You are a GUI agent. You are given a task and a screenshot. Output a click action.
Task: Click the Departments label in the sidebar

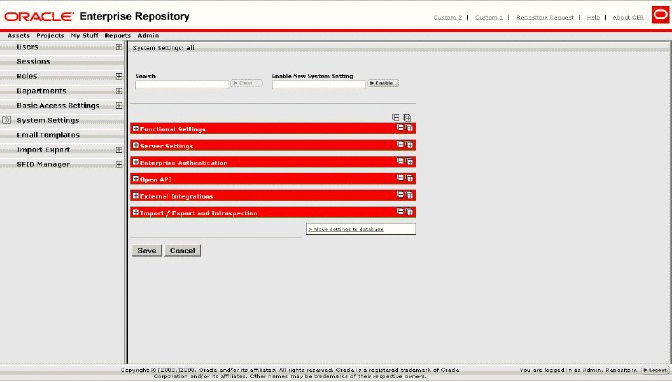coord(41,91)
